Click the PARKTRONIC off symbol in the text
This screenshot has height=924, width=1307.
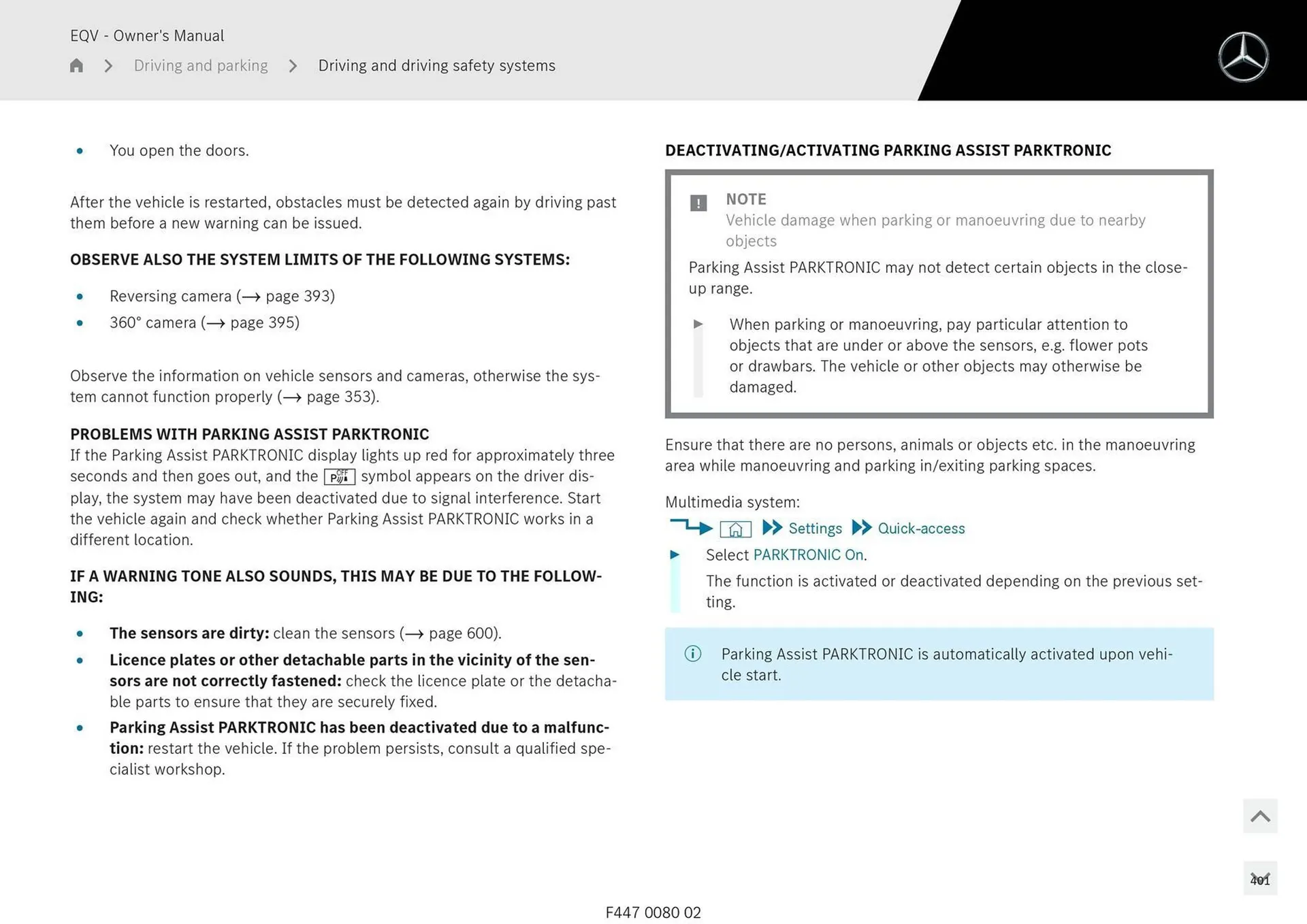click(x=340, y=476)
